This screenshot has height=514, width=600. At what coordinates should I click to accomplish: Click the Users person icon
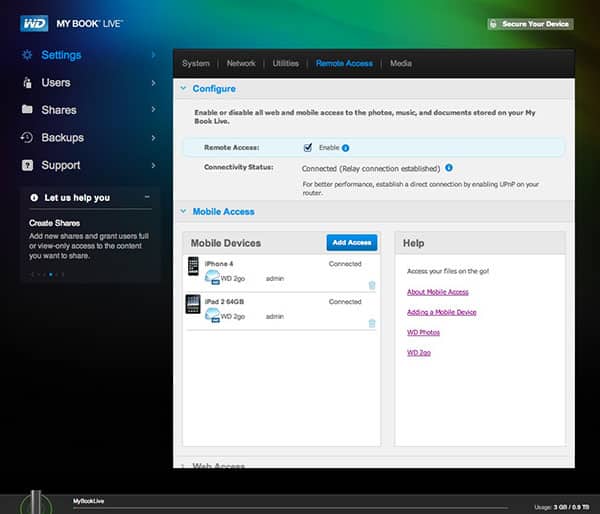coord(27,82)
